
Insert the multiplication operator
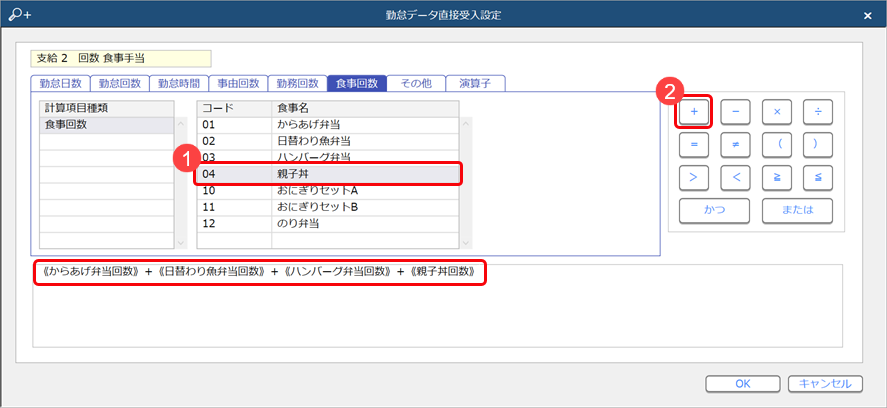pos(777,111)
